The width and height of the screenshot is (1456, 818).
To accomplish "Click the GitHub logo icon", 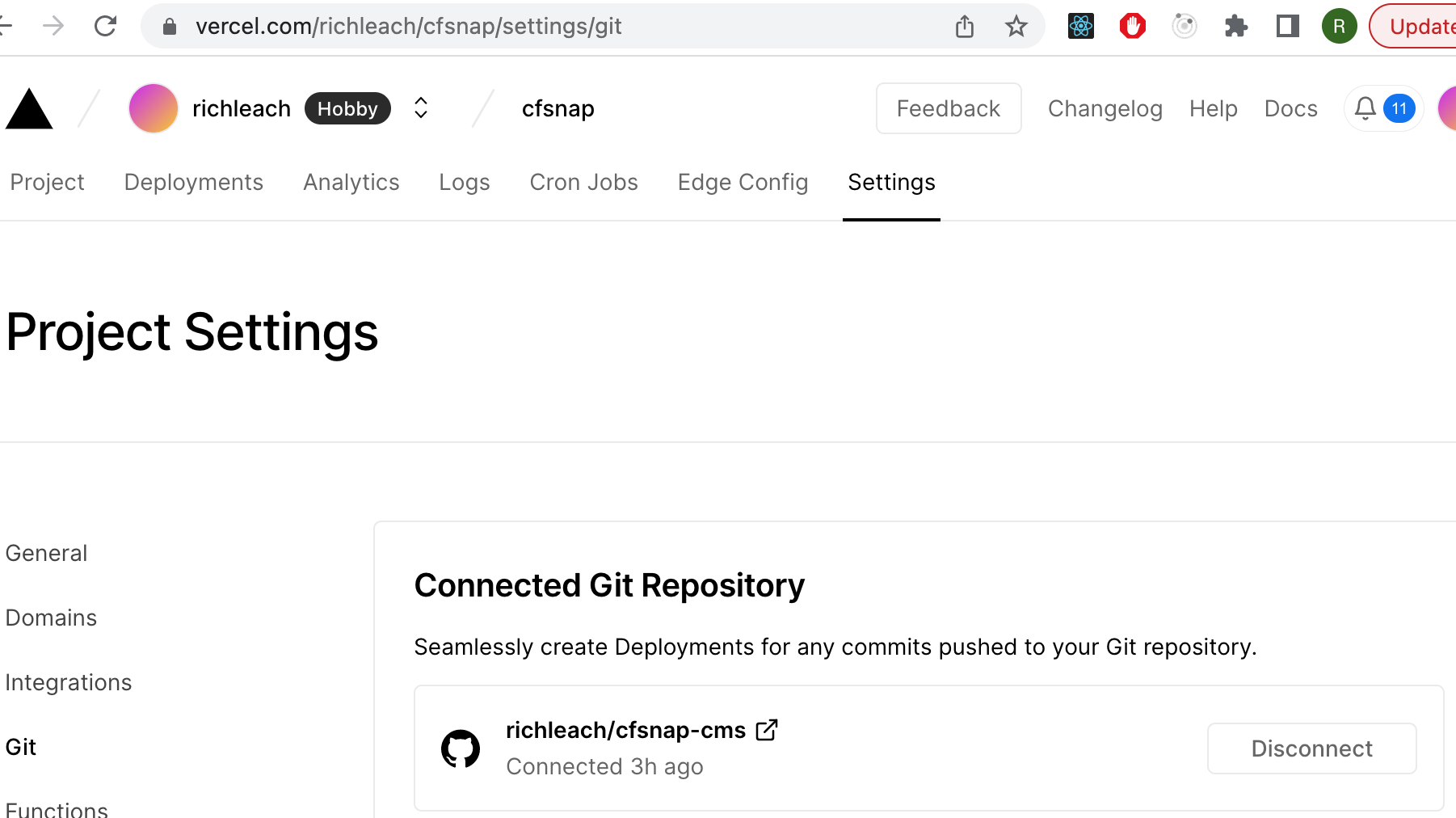I will point(461,748).
